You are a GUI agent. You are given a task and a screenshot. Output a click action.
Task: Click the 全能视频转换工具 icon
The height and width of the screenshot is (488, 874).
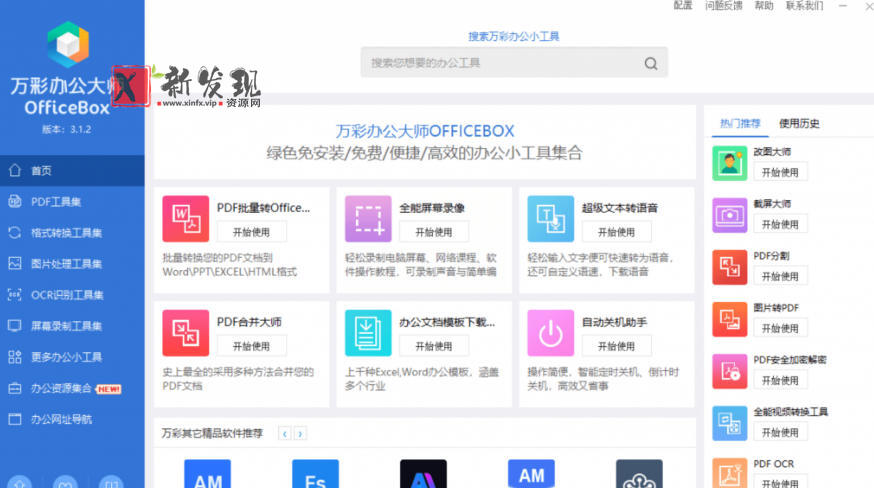coord(730,423)
